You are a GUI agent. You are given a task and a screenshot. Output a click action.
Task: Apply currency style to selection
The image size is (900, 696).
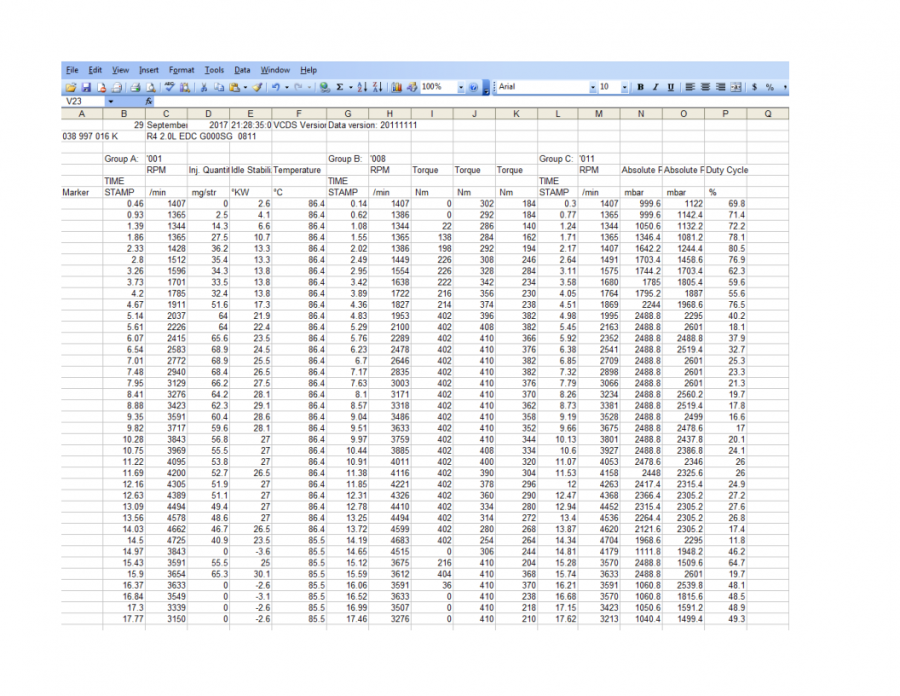[x=753, y=88]
